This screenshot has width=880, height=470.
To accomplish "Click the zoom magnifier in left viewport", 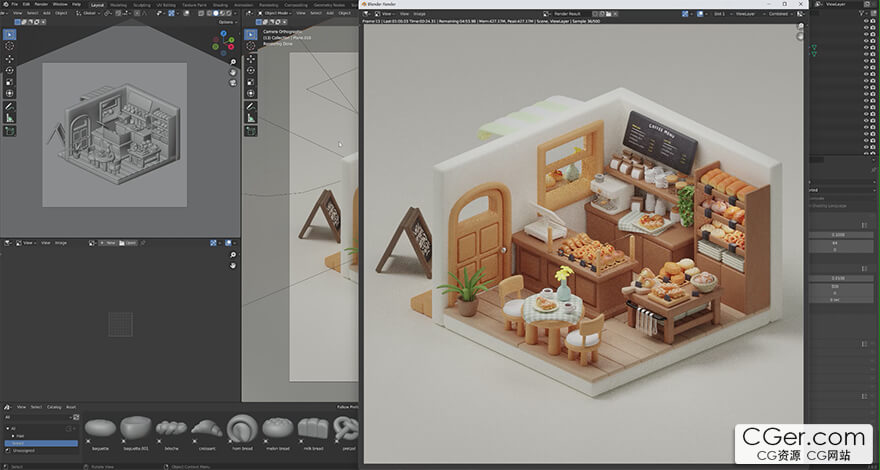I will 232,61.
